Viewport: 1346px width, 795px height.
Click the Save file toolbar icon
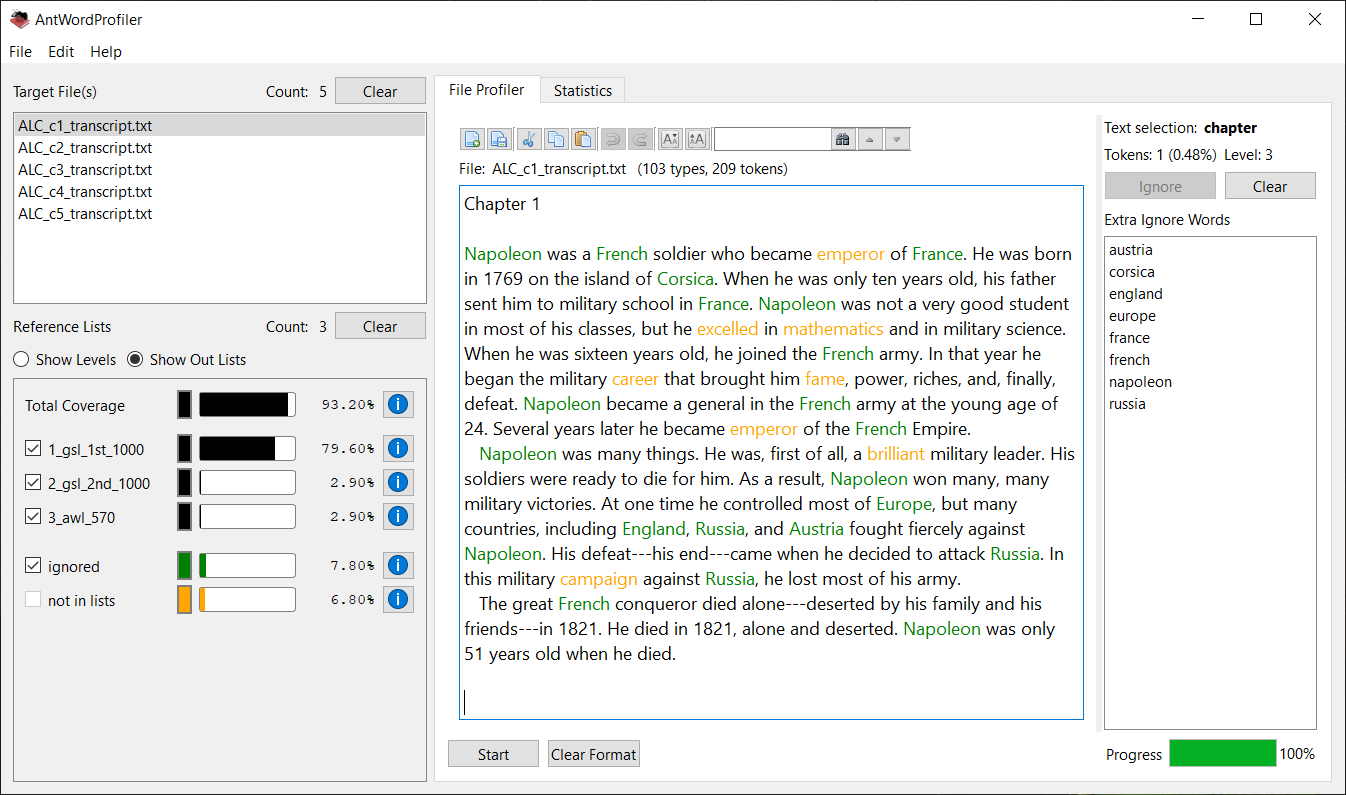point(499,140)
